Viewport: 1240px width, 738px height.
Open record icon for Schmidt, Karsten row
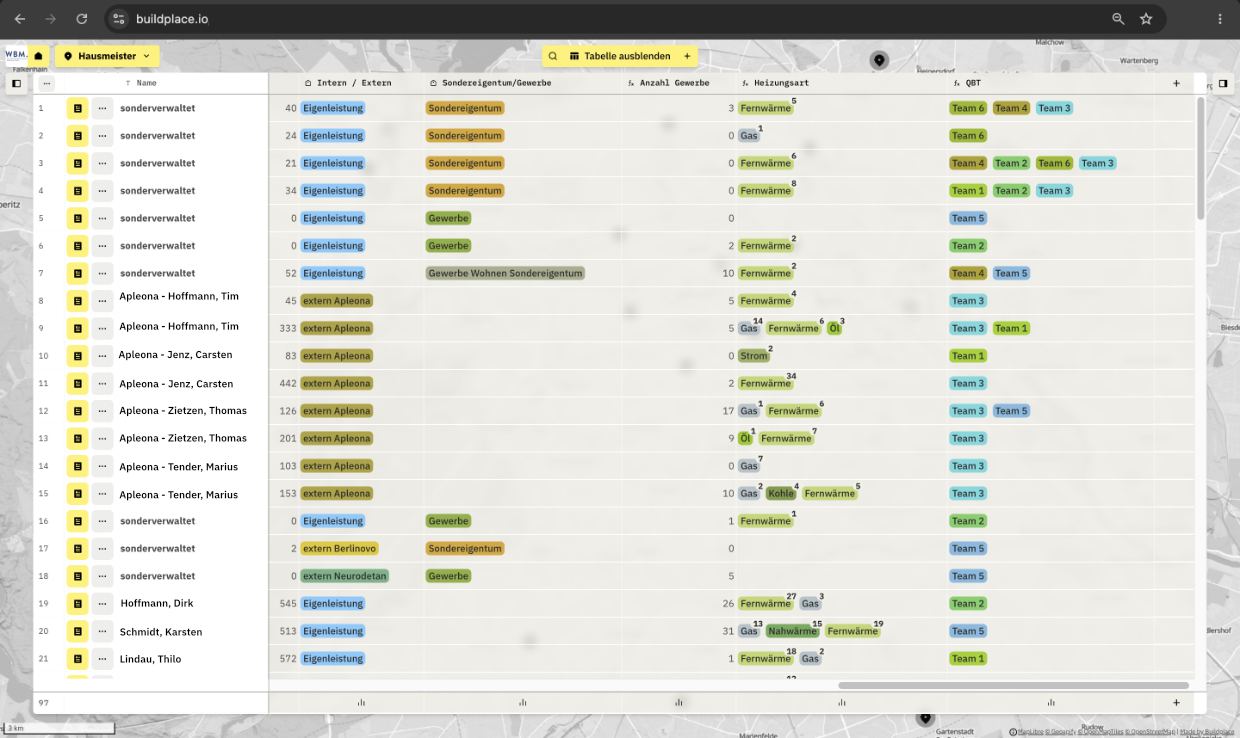77,631
